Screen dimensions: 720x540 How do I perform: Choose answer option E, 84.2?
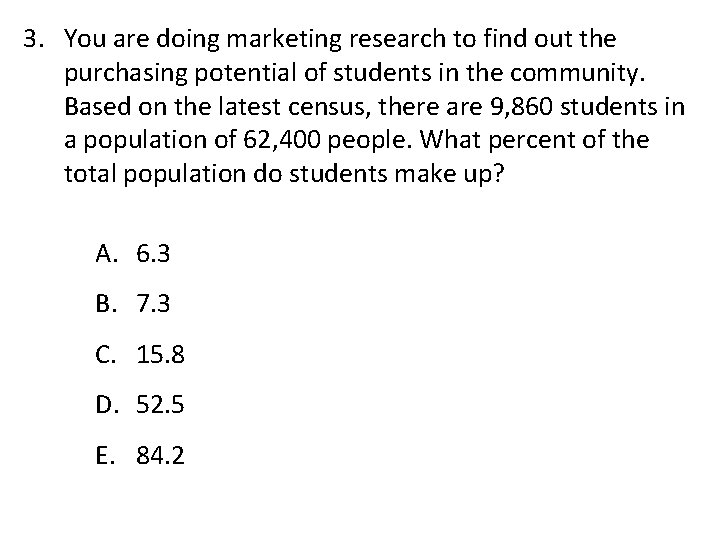140,456
